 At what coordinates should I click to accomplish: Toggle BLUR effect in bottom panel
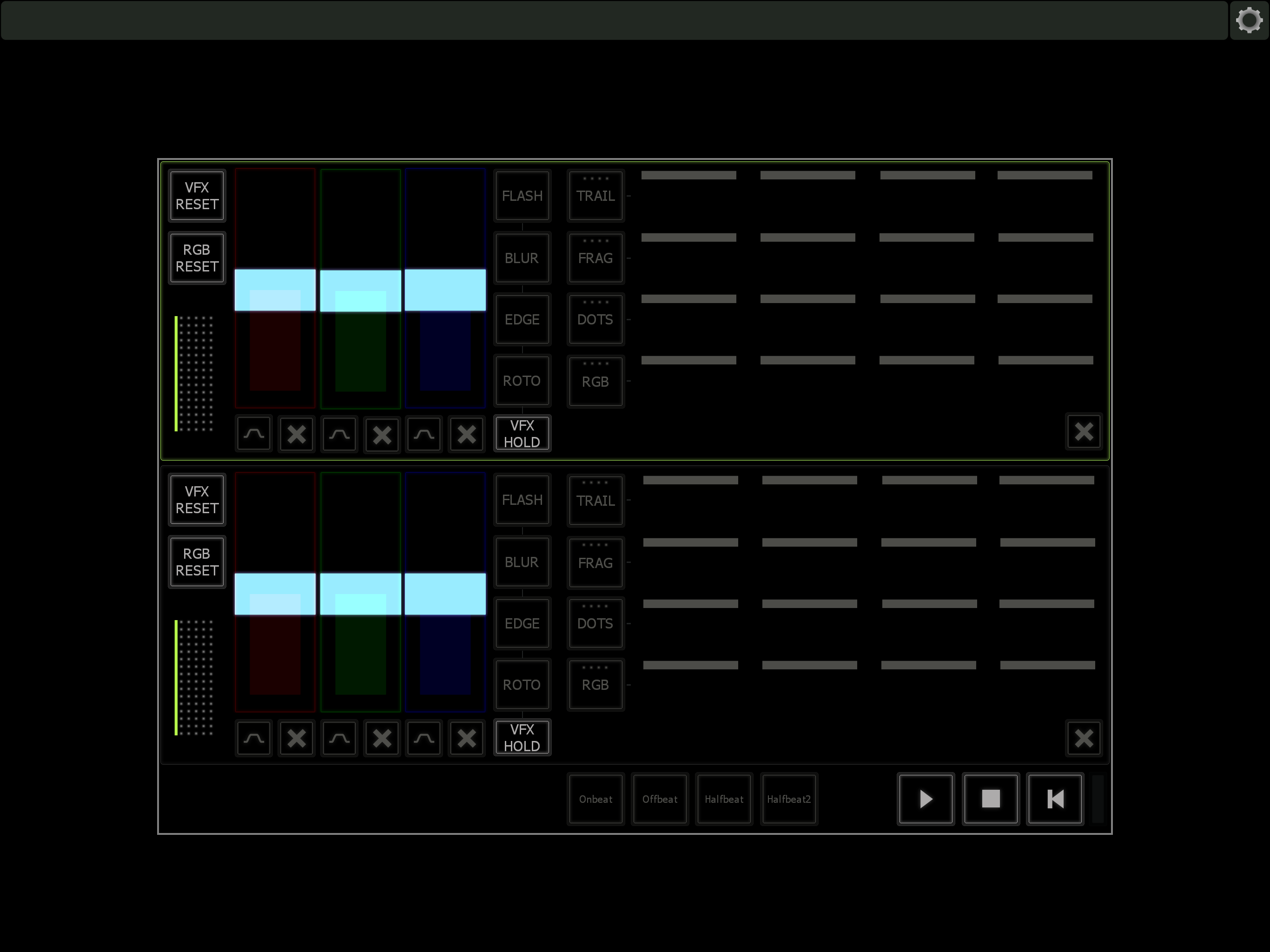[522, 562]
